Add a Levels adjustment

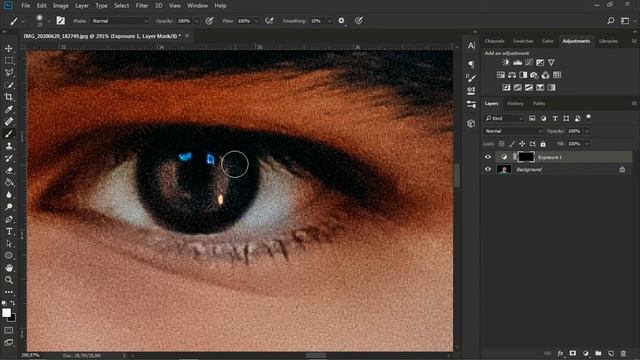coord(518,62)
